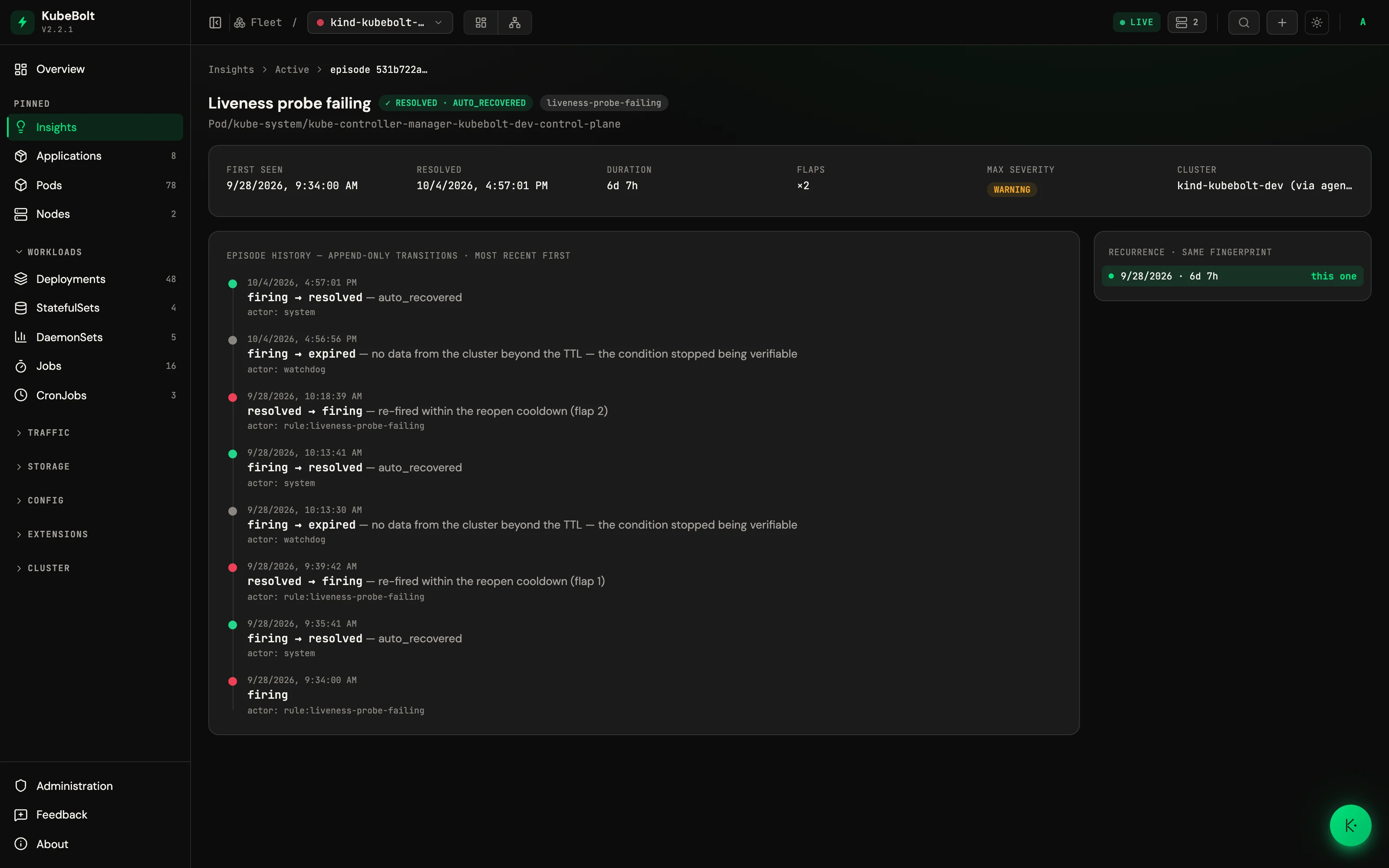Open the kind-kubebolt cluster selector dropdown
The height and width of the screenshot is (868, 1389).
(380, 23)
